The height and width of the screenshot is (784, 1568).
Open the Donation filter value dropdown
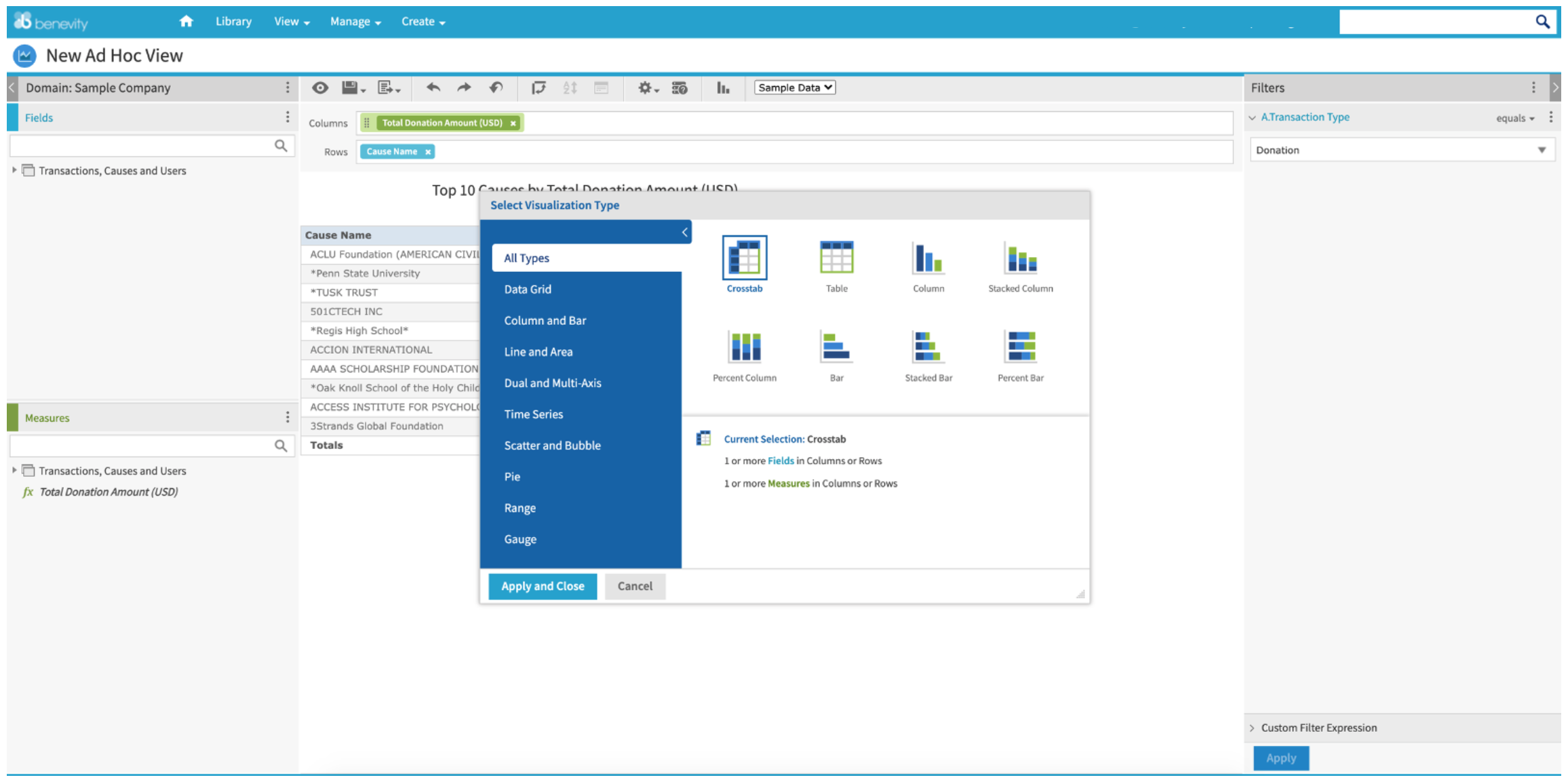coord(1542,149)
